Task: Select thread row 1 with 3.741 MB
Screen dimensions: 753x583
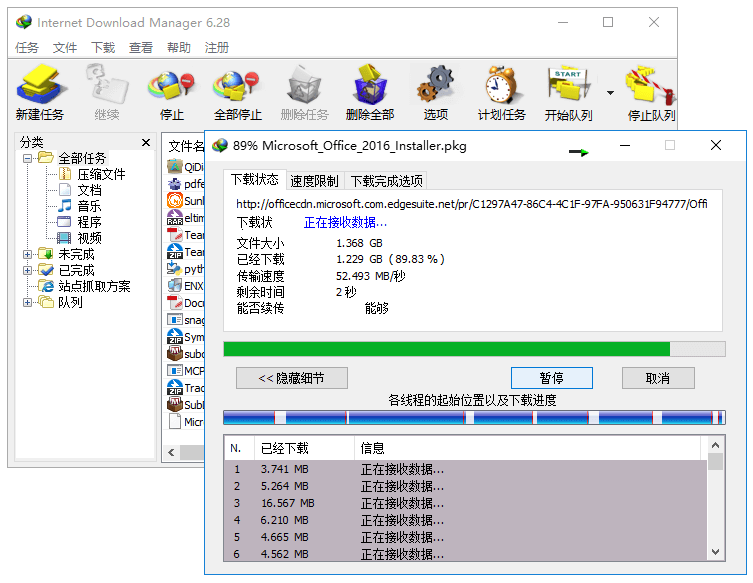Action: click(465, 469)
